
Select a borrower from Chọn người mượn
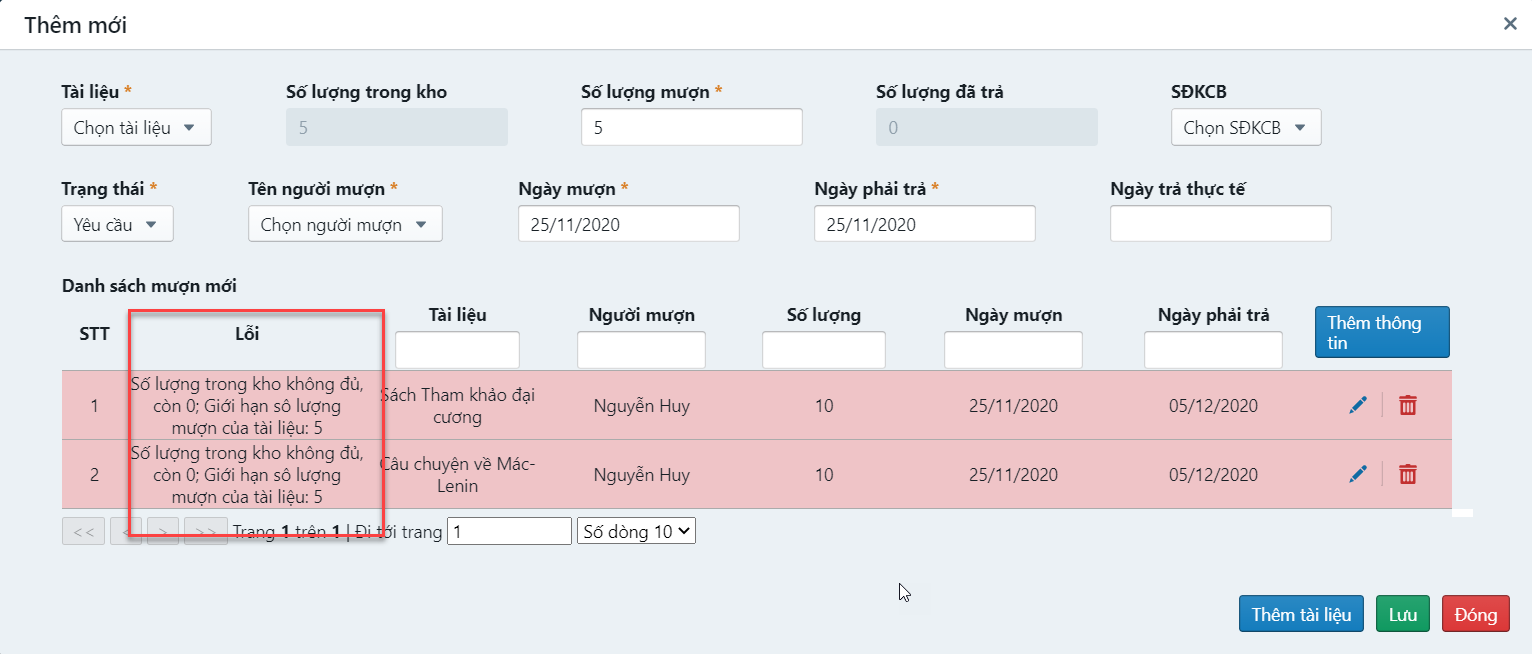pyautogui.click(x=345, y=225)
